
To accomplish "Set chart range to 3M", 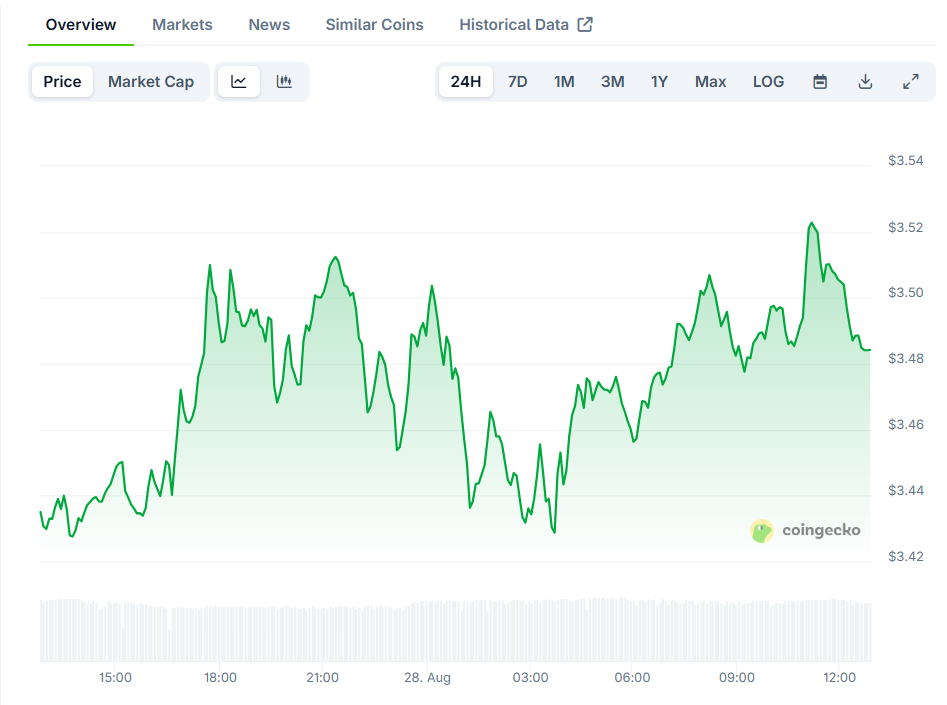I will (x=612, y=82).
